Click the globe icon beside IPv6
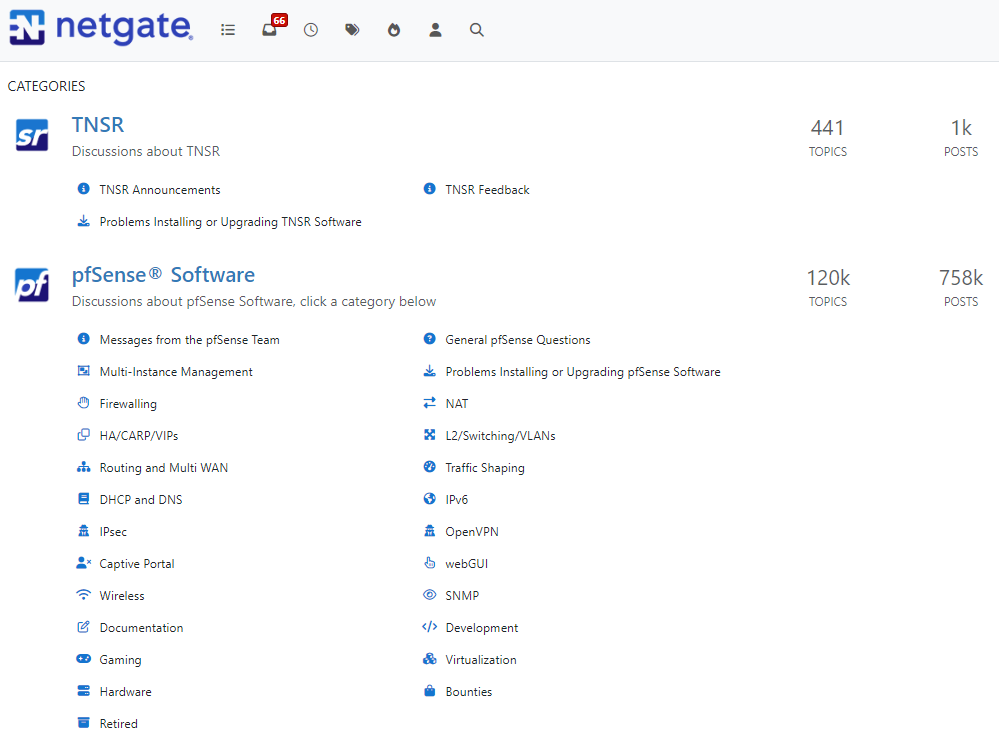 [429, 499]
